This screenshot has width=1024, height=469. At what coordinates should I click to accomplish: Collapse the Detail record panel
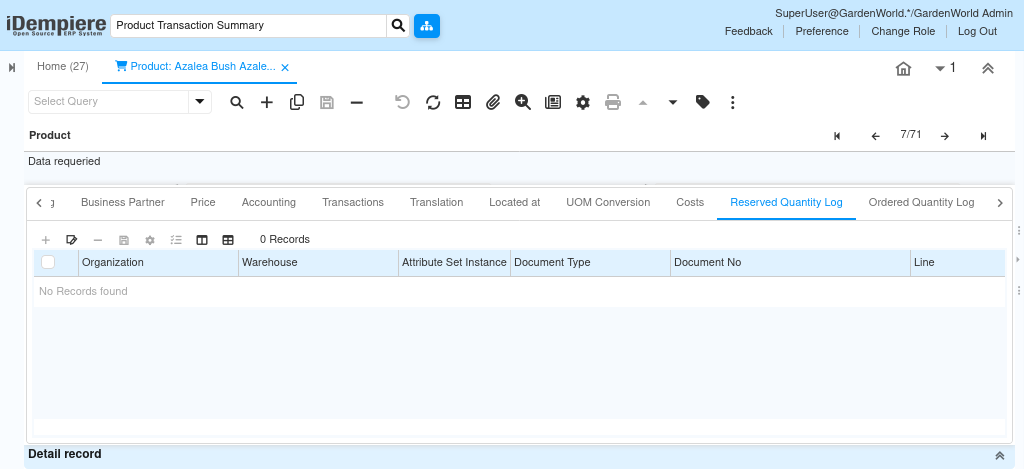tap(999, 455)
